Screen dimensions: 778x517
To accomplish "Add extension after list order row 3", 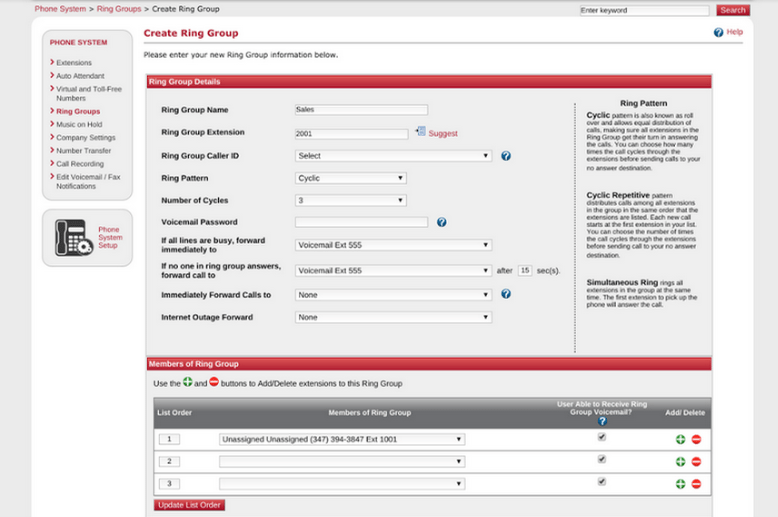I will [x=680, y=484].
